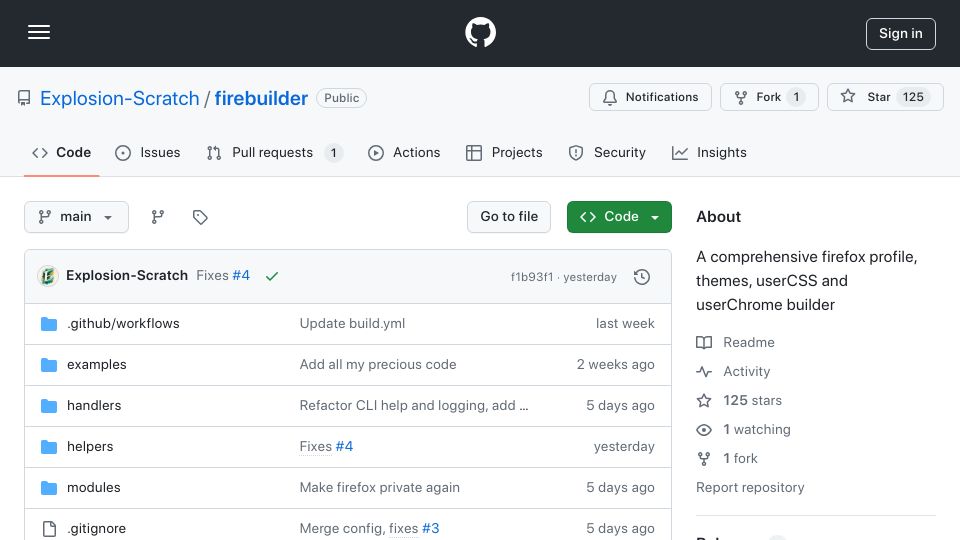Open 'Refactor CLI help and logging' commit
The image size is (960, 540).
[x=414, y=405]
